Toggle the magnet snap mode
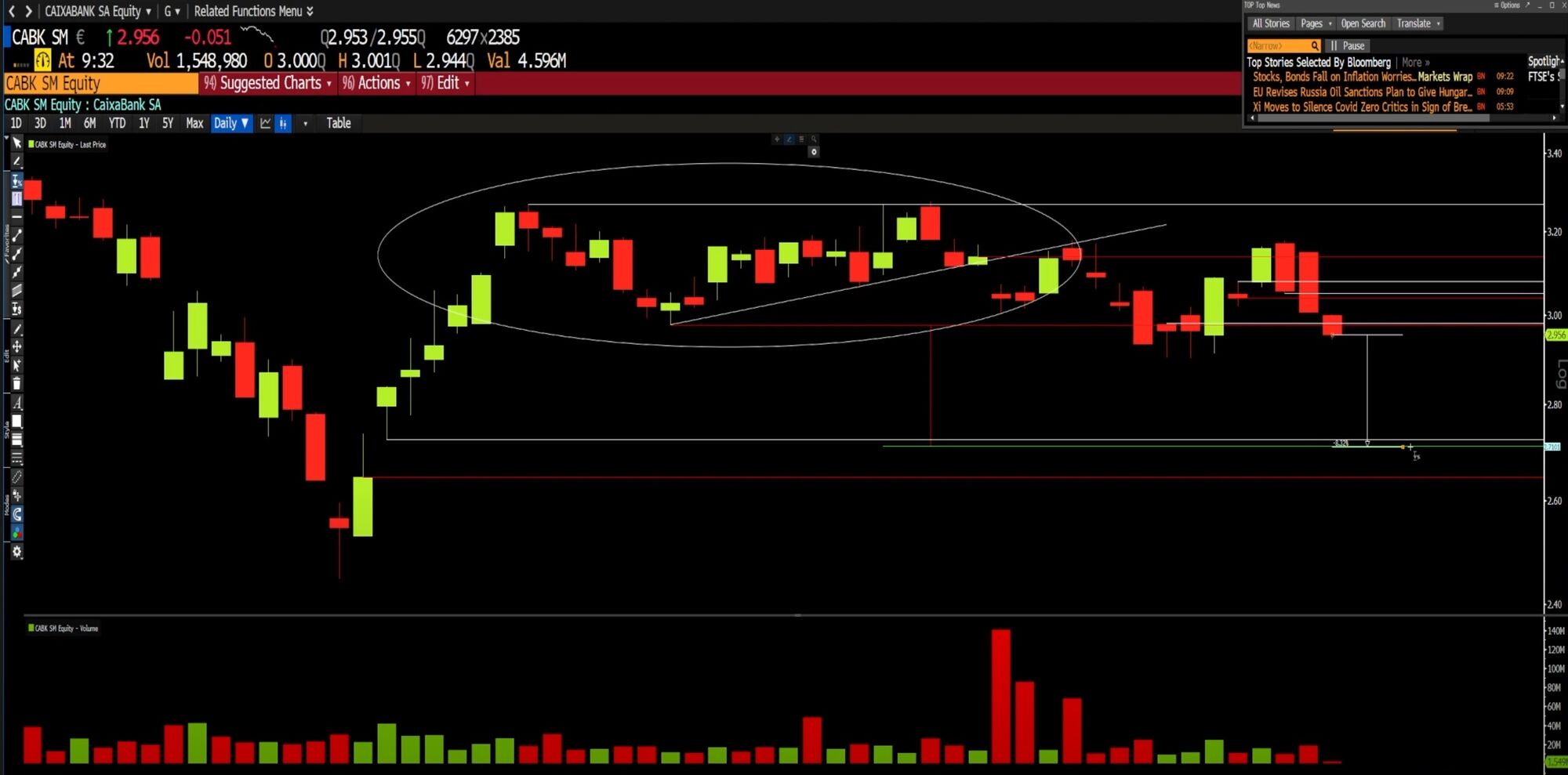This screenshot has width=1568, height=775. pyautogui.click(x=16, y=514)
